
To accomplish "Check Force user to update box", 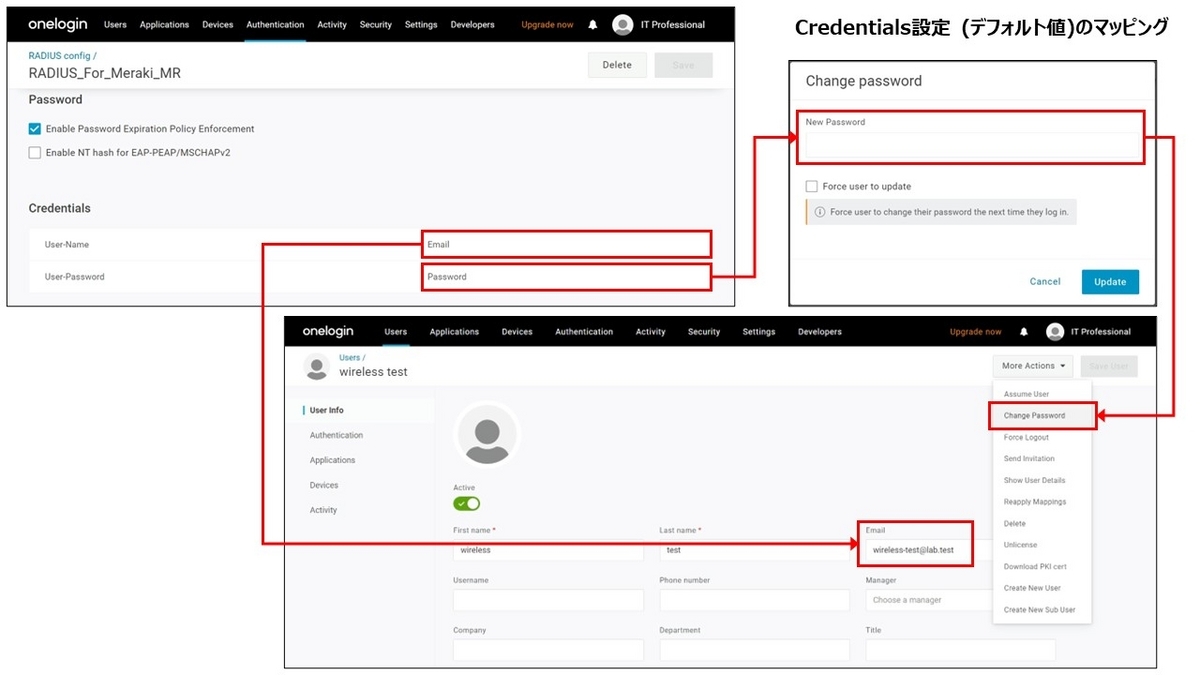I will [x=812, y=186].
